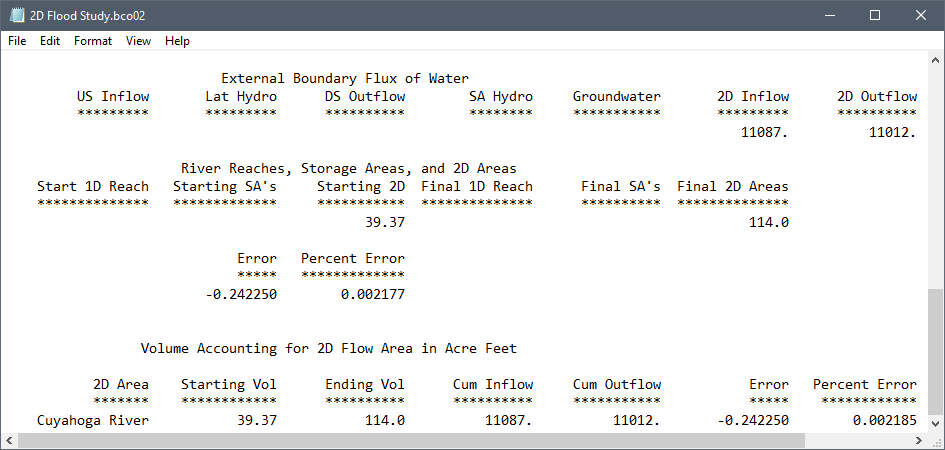Click the External Boundary Flux of Water heading
The width and height of the screenshot is (945, 450).
(344, 78)
